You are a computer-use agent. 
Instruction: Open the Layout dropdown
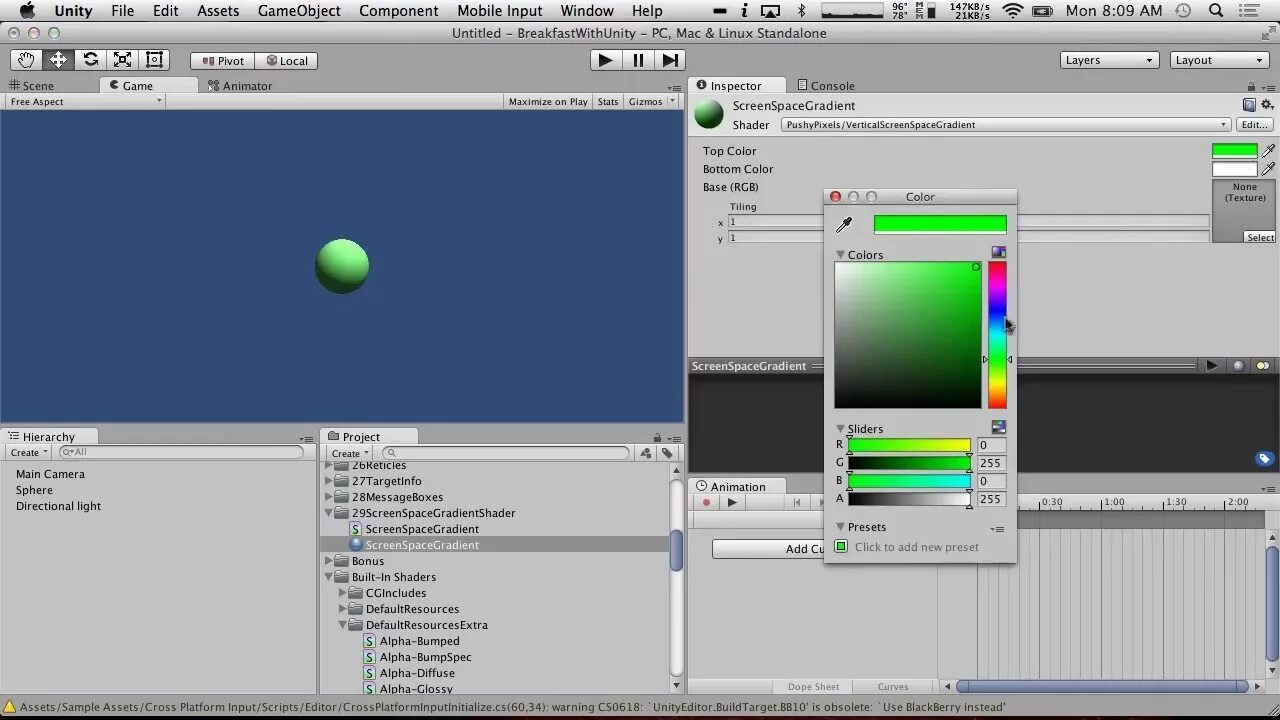click(x=1220, y=60)
